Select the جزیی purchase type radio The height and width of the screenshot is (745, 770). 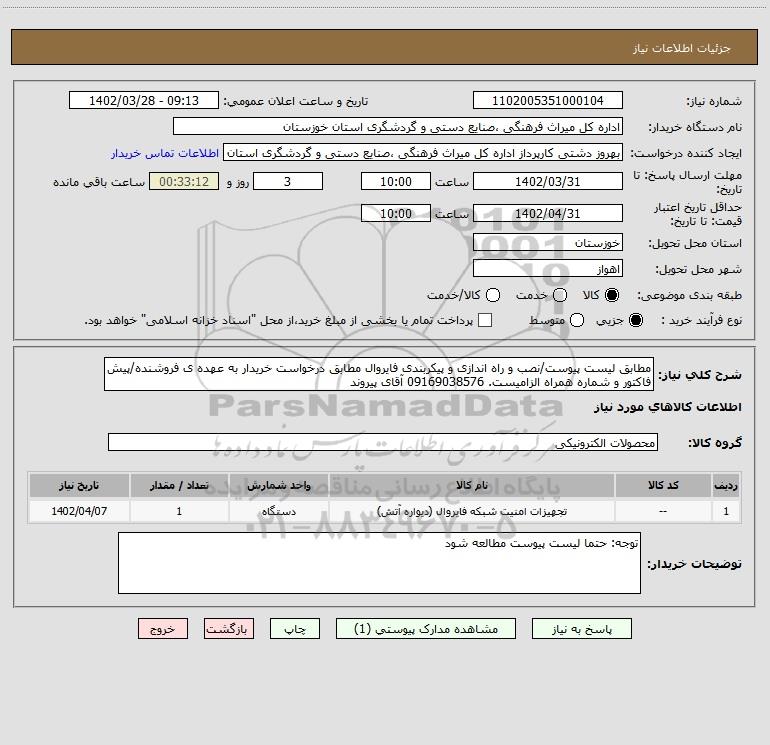tap(635, 320)
